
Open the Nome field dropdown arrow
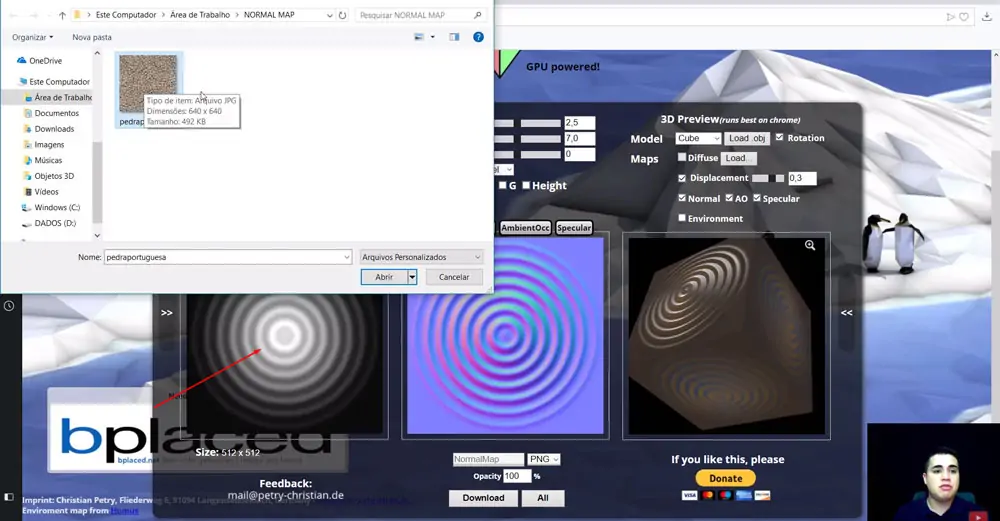(x=346, y=257)
